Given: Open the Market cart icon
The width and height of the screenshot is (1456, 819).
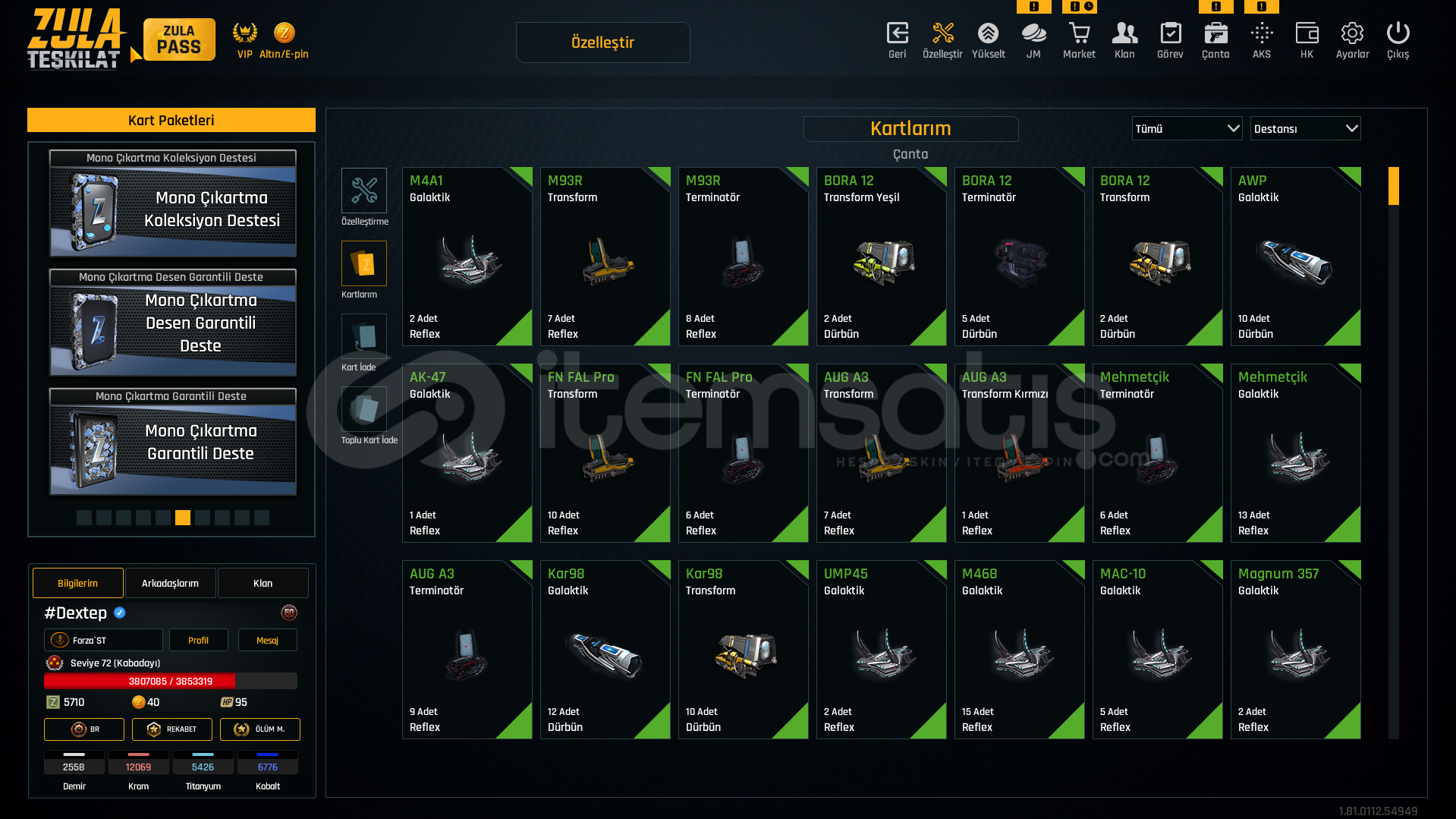Looking at the screenshot, I should pos(1079,33).
